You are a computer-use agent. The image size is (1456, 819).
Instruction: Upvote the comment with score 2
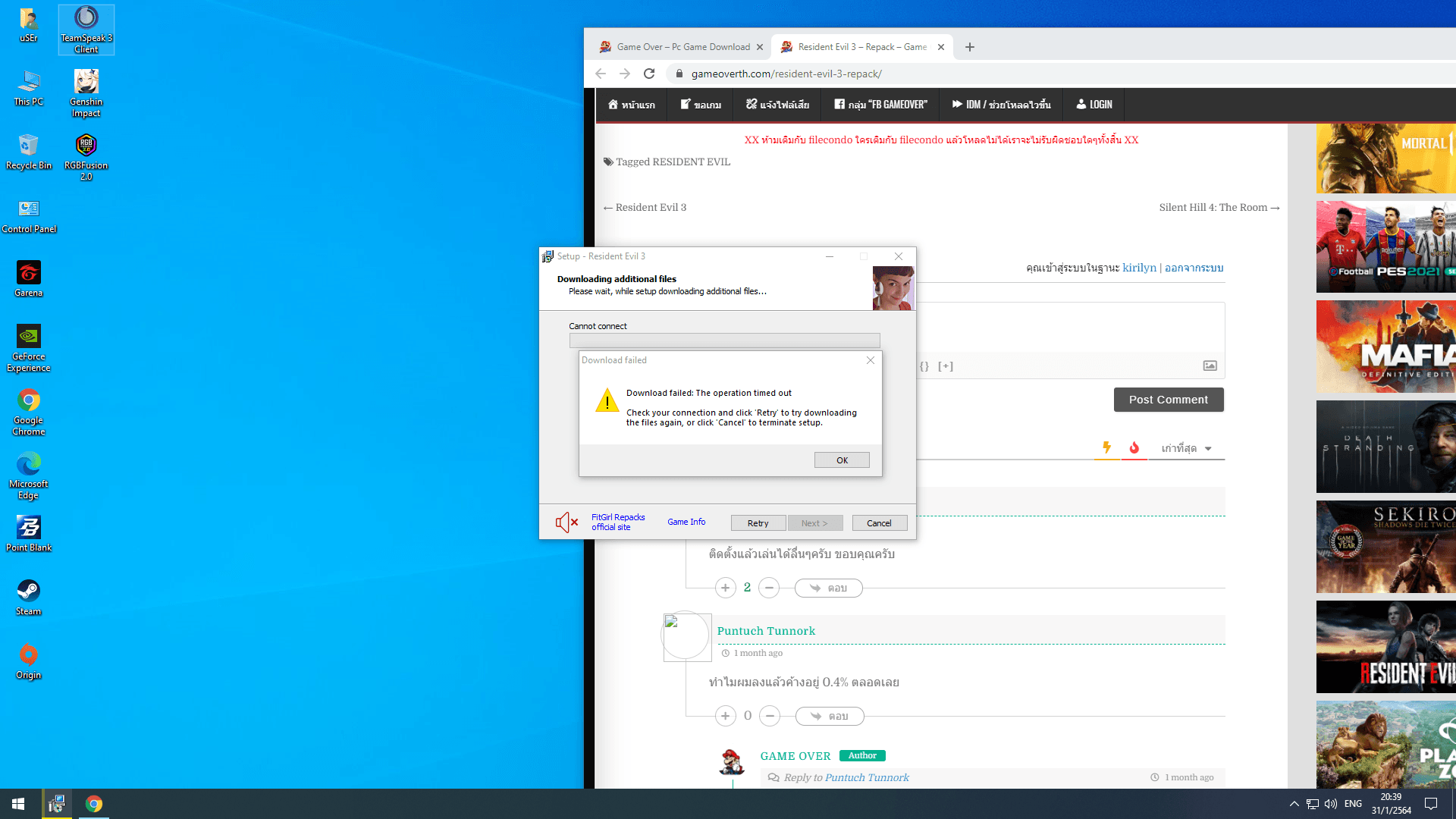point(725,588)
